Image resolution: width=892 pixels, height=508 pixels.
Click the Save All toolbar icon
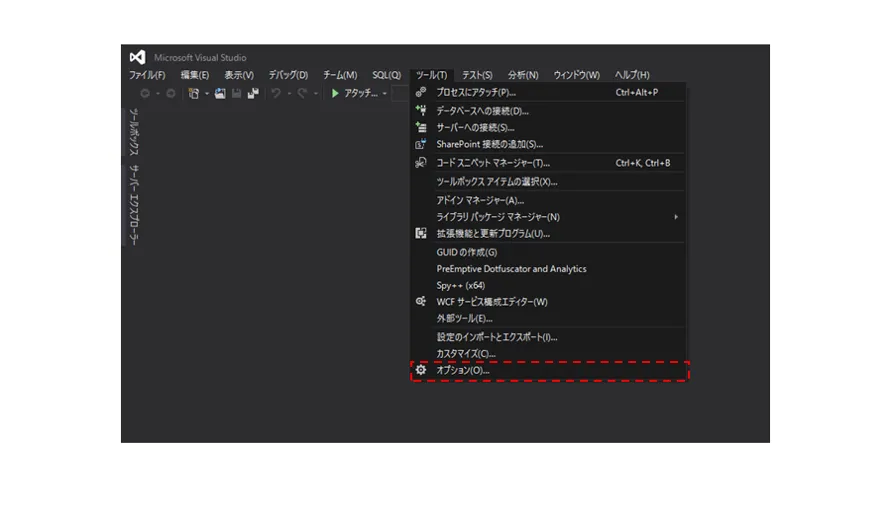(252, 93)
